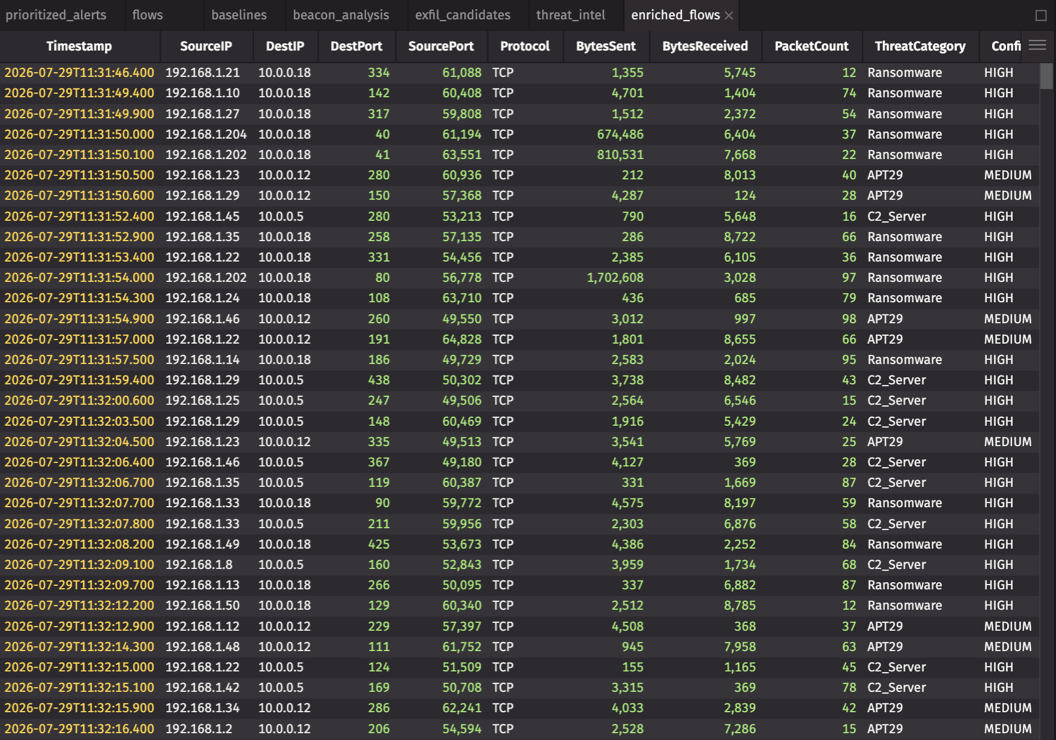Click the DestIP column header
This screenshot has height=740, width=1056.
(285, 46)
